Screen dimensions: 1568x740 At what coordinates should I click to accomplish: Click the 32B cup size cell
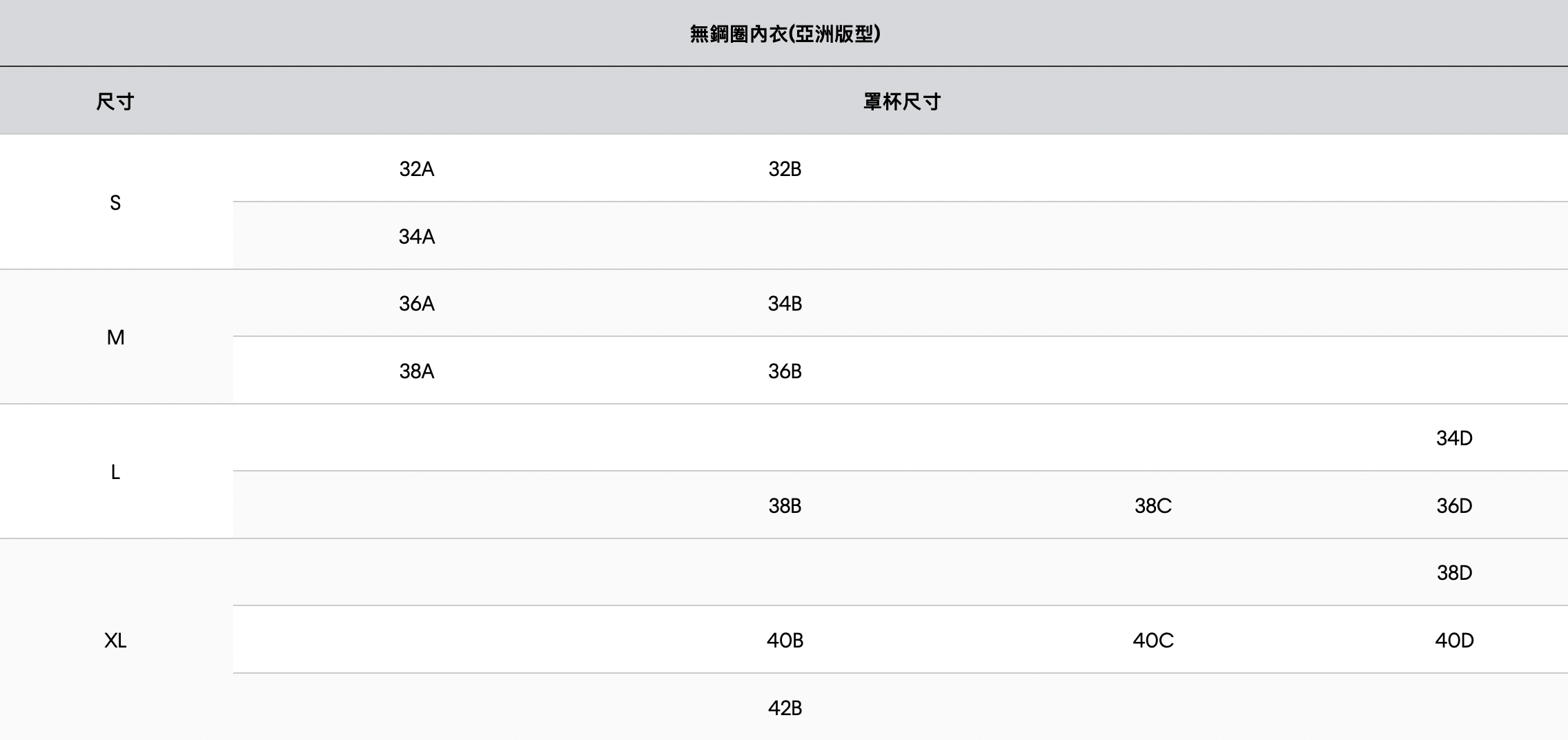[785, 169]
